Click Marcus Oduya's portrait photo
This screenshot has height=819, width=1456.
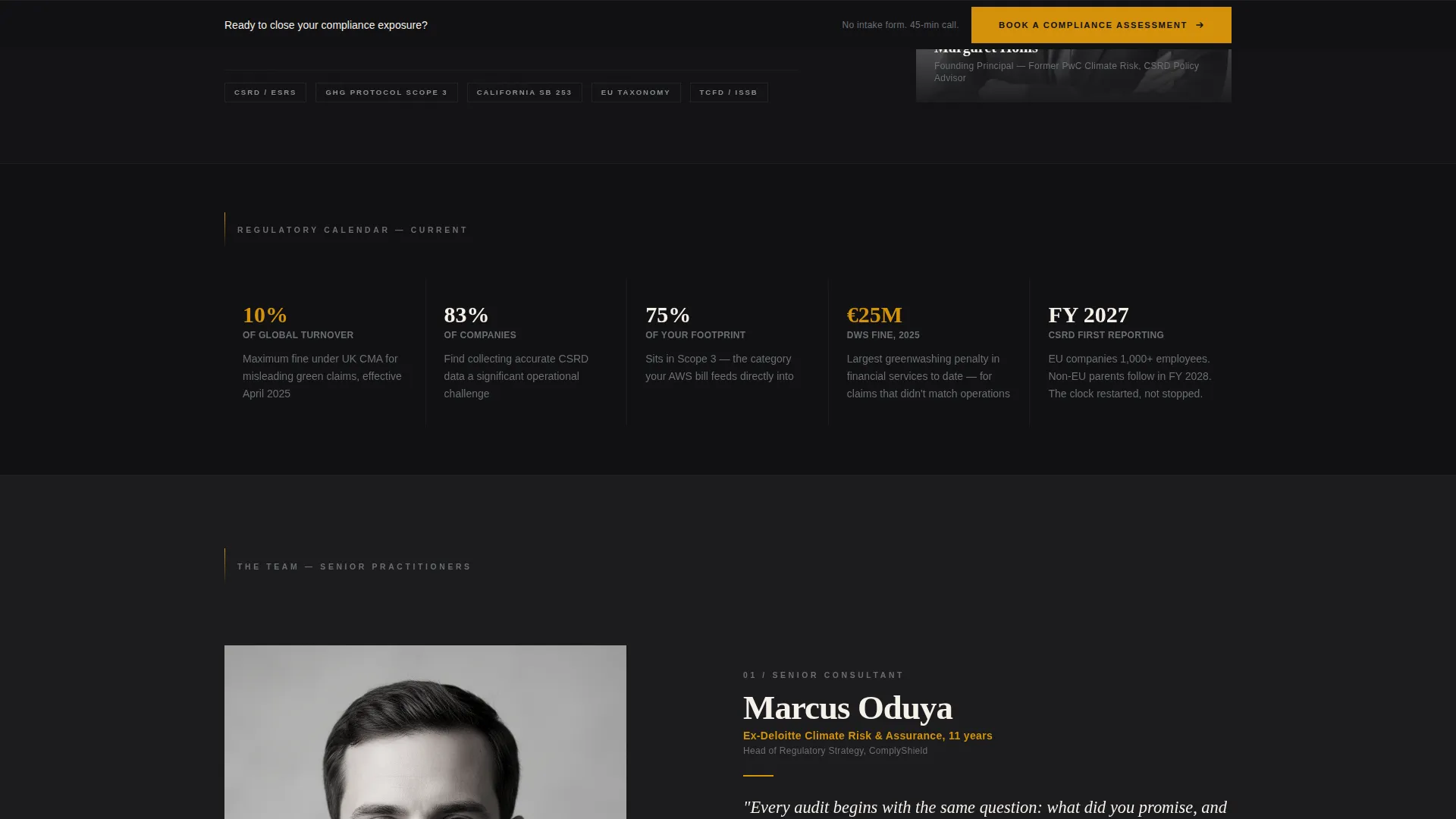pyautogui.click(x=425, y=732)
